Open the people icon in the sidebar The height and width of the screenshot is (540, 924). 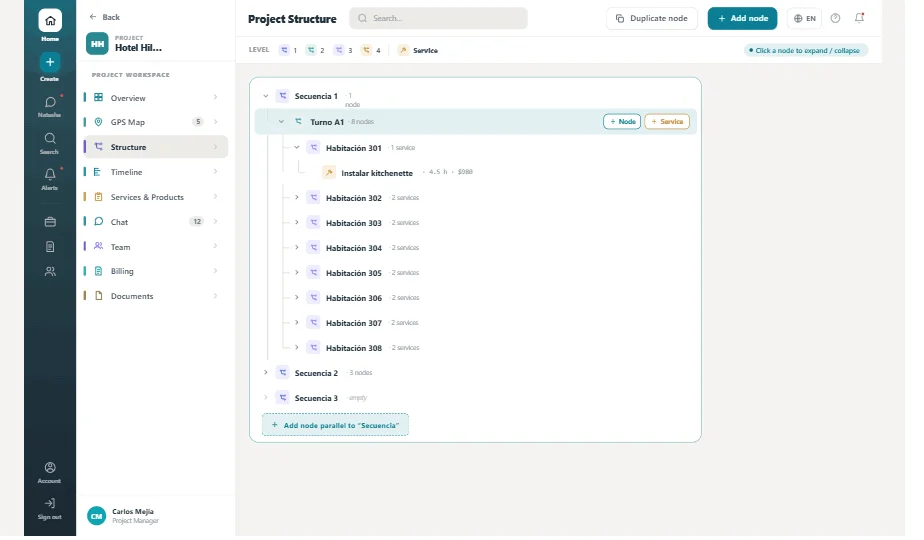click(50, 272)
